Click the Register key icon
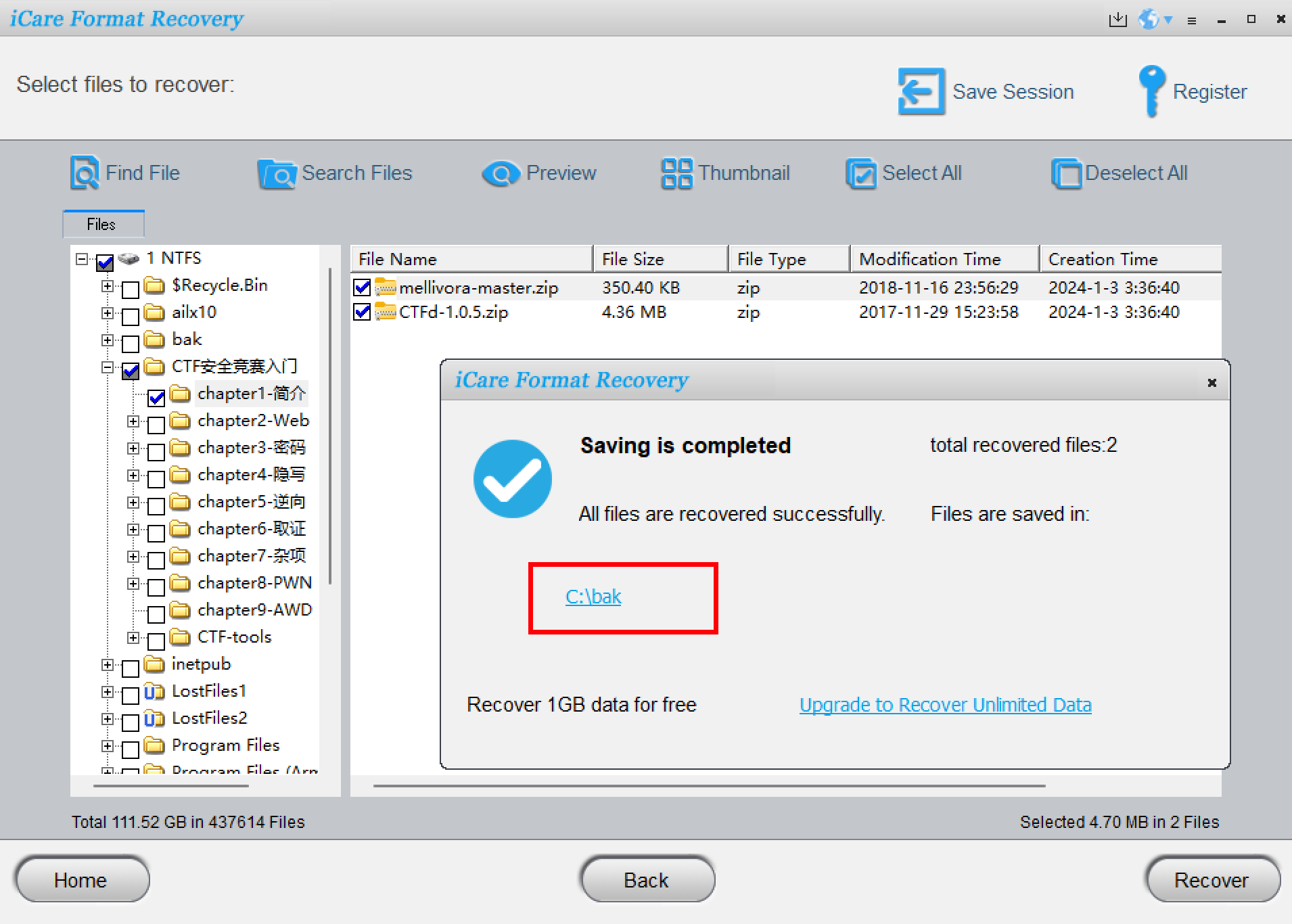The image size is (1292, 924). (x=1151, y=90)
